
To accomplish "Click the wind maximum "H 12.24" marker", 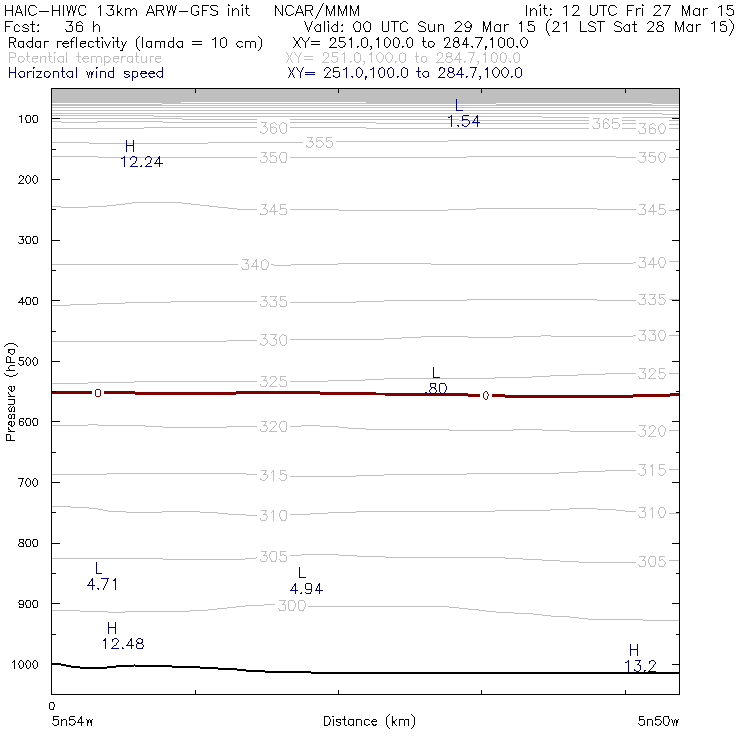I will pos(141,154).
